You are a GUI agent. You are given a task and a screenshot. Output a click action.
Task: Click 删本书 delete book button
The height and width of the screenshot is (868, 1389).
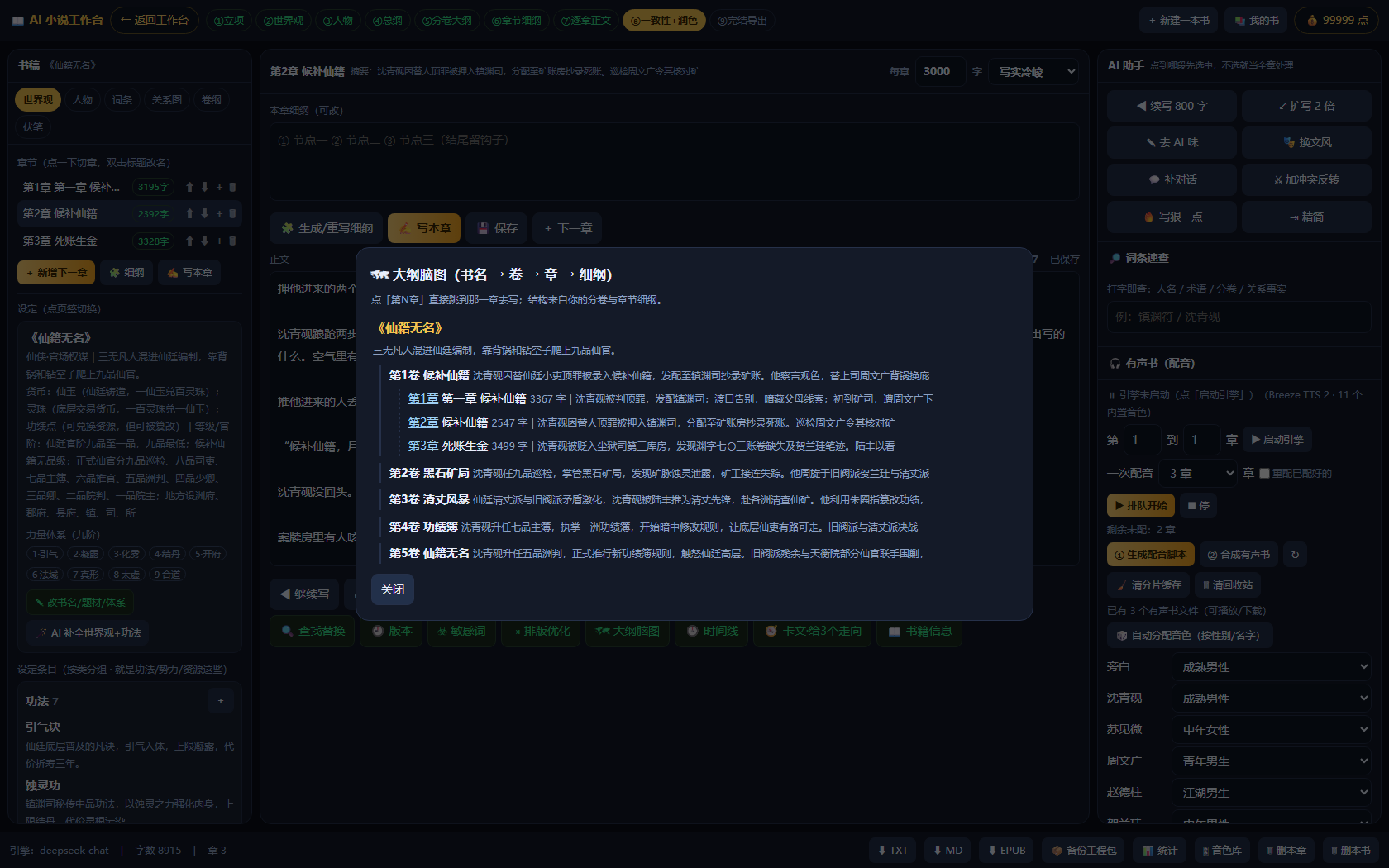coord(1351,850)
